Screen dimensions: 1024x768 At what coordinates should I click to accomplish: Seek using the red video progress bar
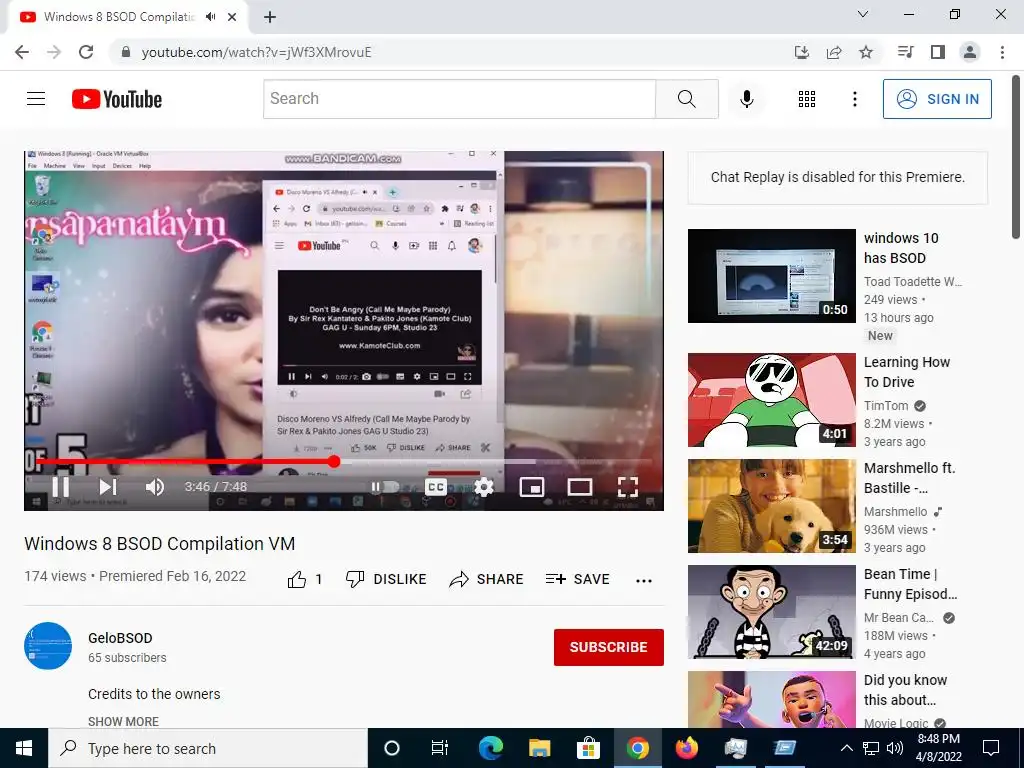pos(344,462)
